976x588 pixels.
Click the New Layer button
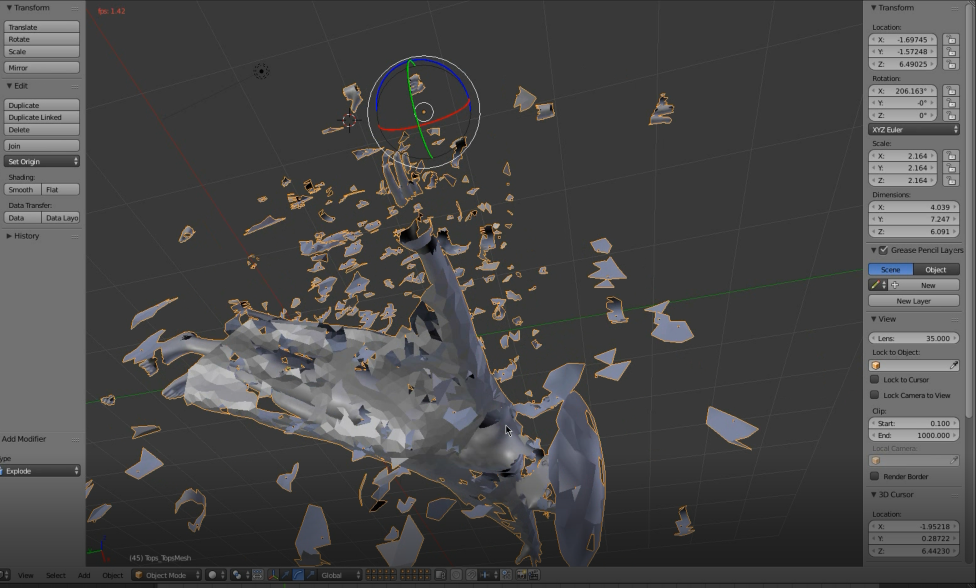click(x=914, y=301)
